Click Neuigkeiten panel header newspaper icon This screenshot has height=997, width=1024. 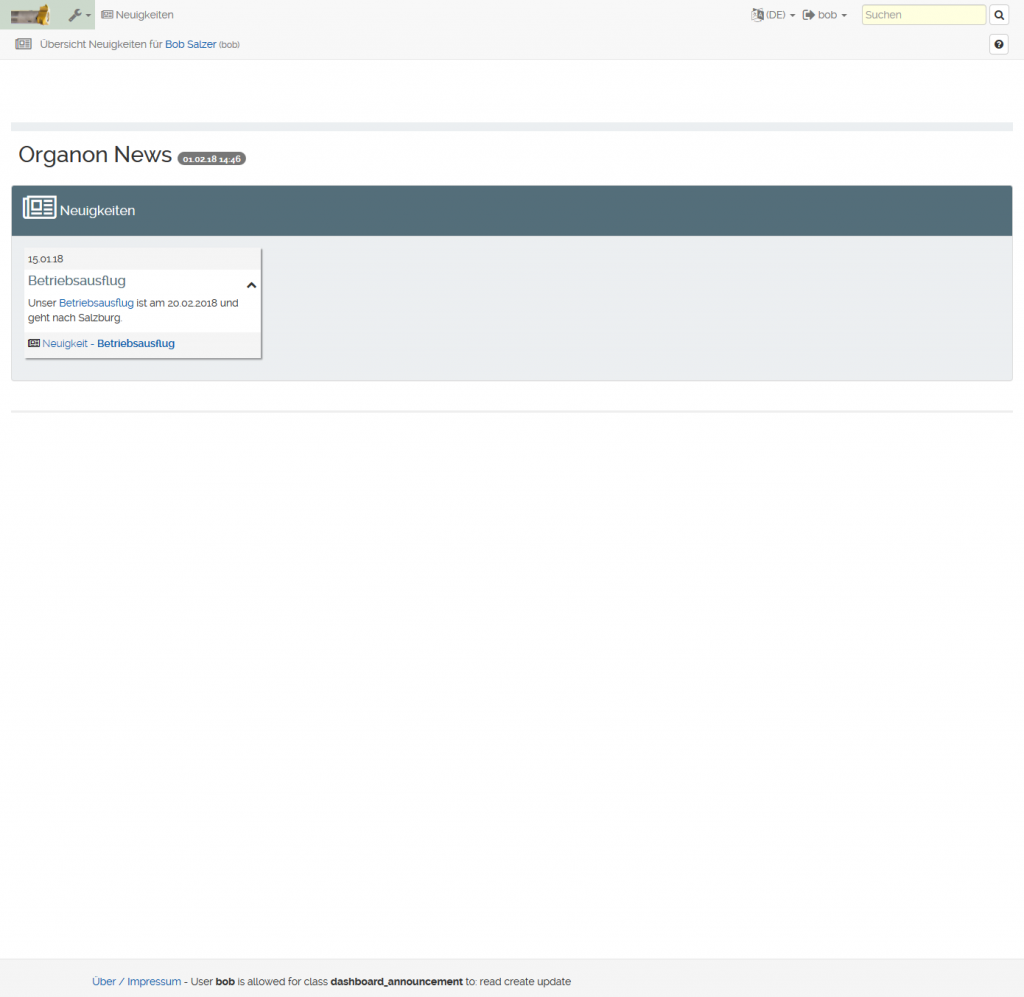pyautogui.click(x=39, y=208)
